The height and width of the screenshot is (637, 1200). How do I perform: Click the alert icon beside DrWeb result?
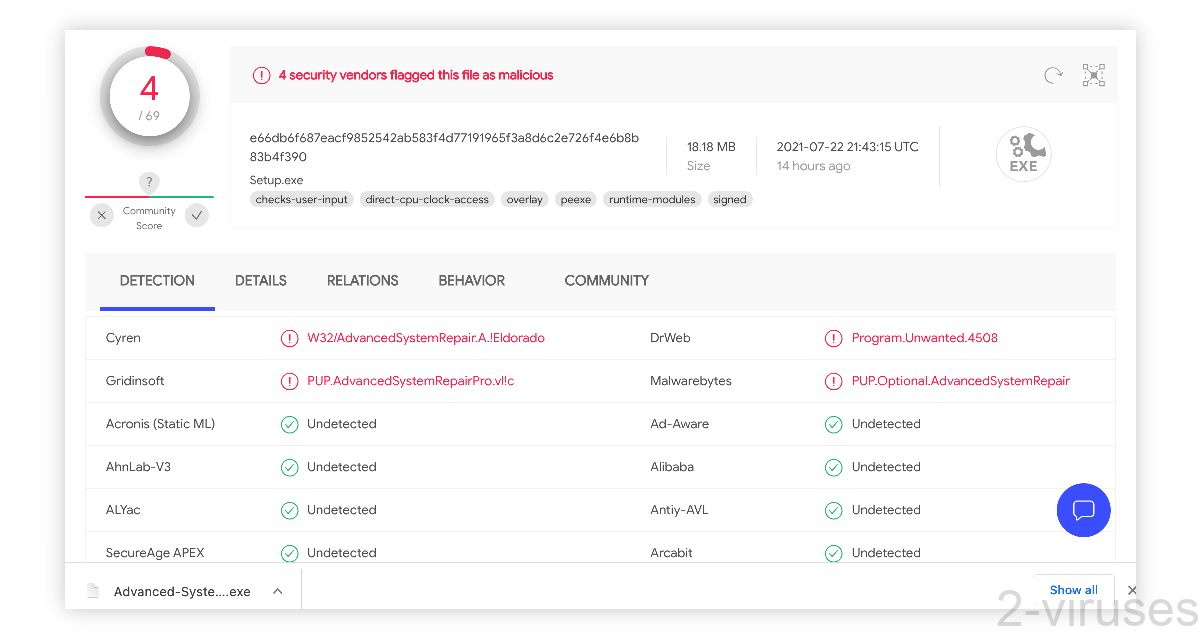pyautogui.click(x=833, y=338)
